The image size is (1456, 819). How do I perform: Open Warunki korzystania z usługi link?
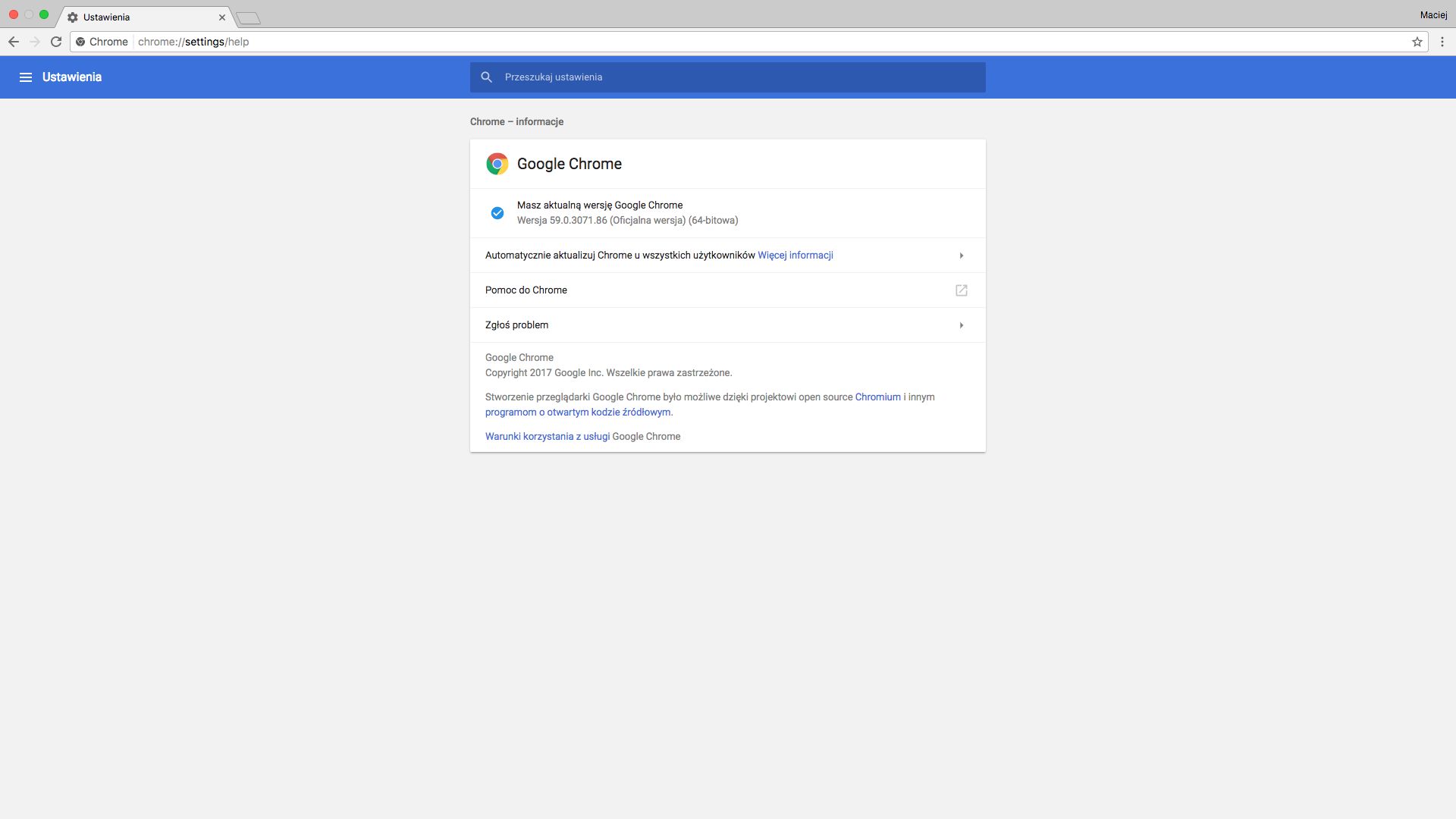tap(548, 437)
